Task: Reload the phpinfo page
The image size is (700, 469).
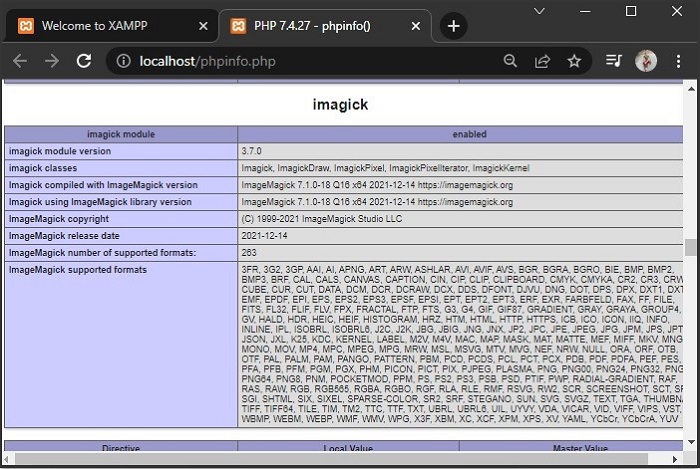Action: 84,61
